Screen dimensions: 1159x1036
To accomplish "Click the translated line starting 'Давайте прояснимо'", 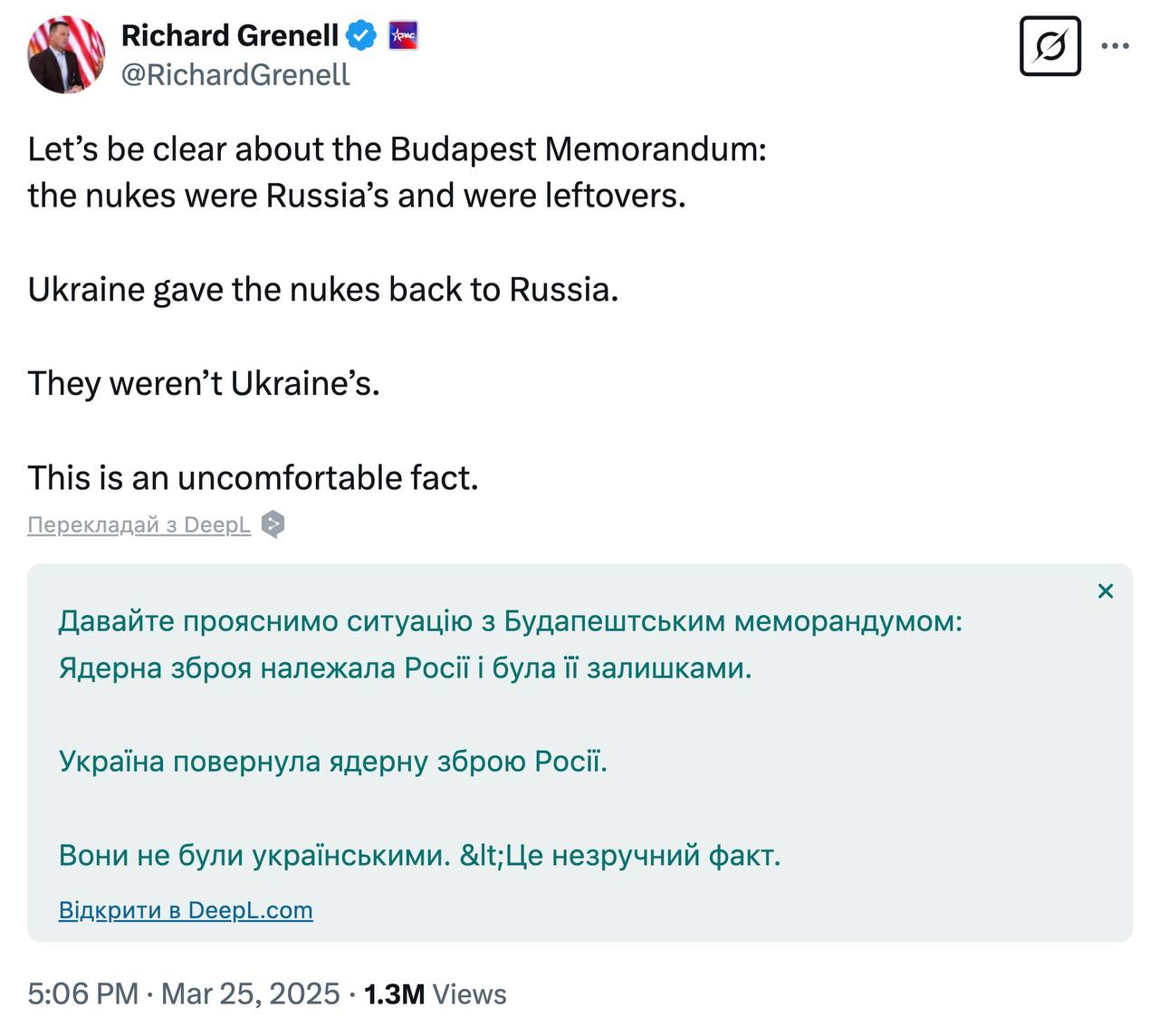I will pos(510,621).
